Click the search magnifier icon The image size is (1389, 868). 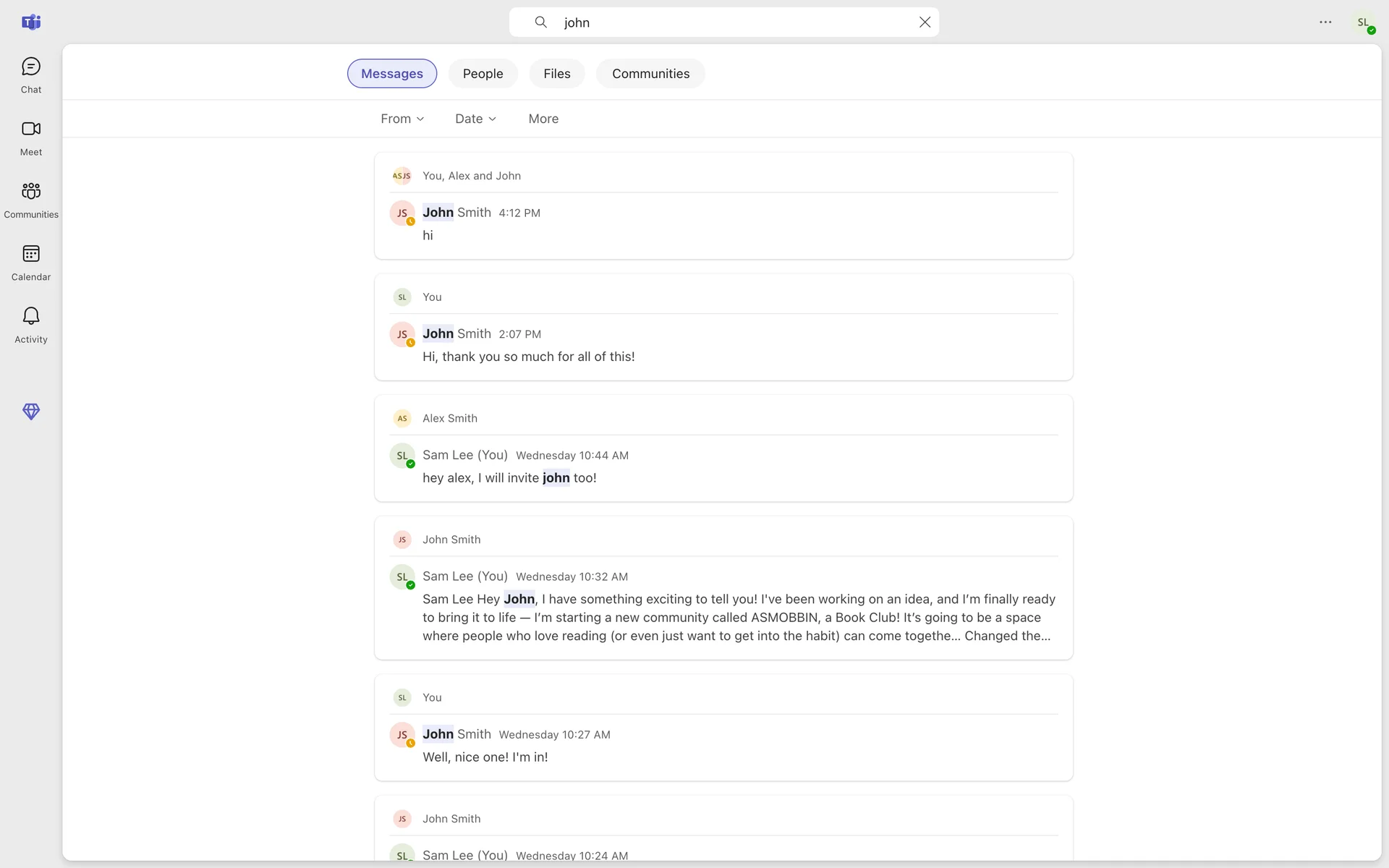tap(540, 22)
